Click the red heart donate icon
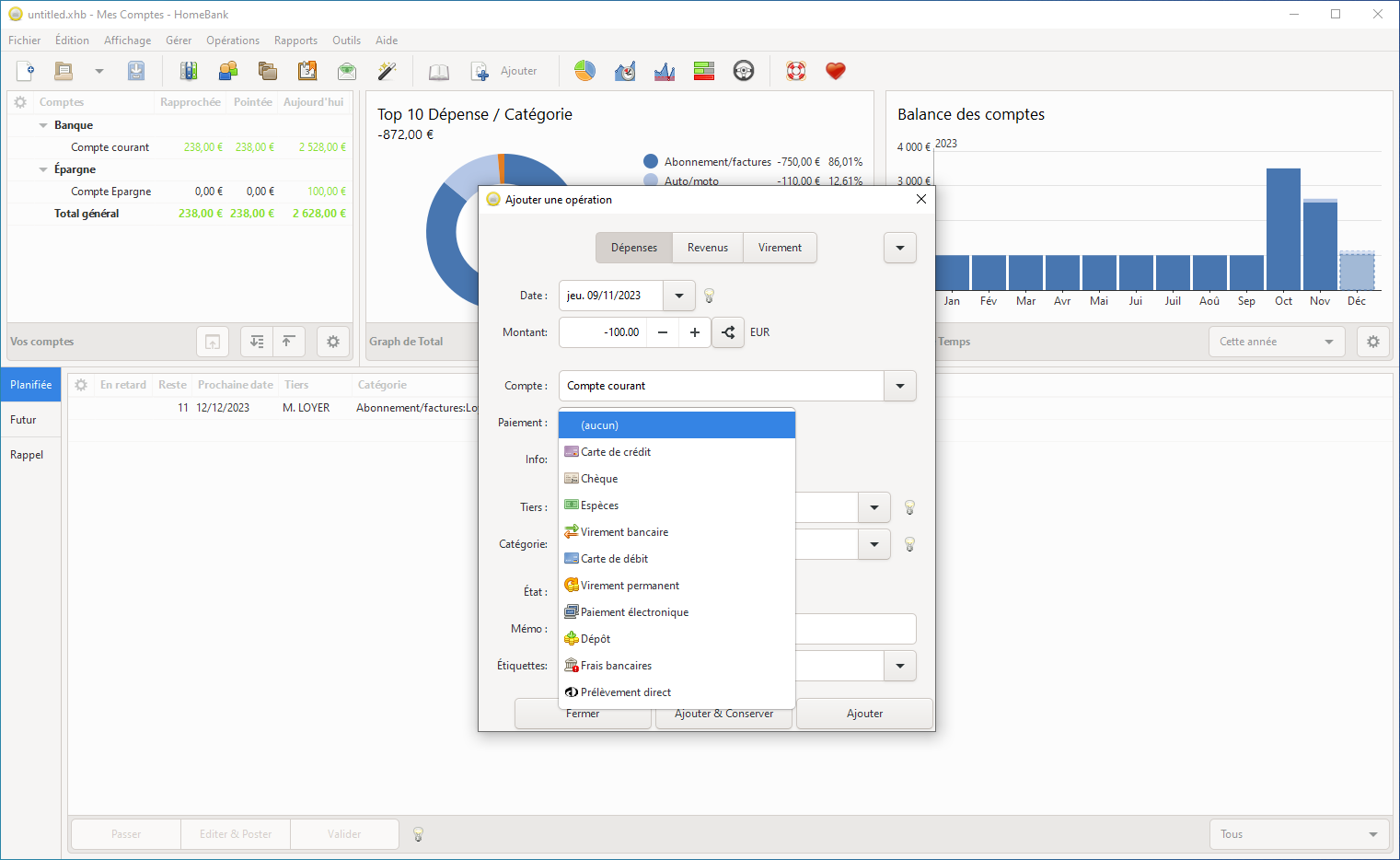Viewport: 1400px width, 860px height. click(x=835, y=71)
